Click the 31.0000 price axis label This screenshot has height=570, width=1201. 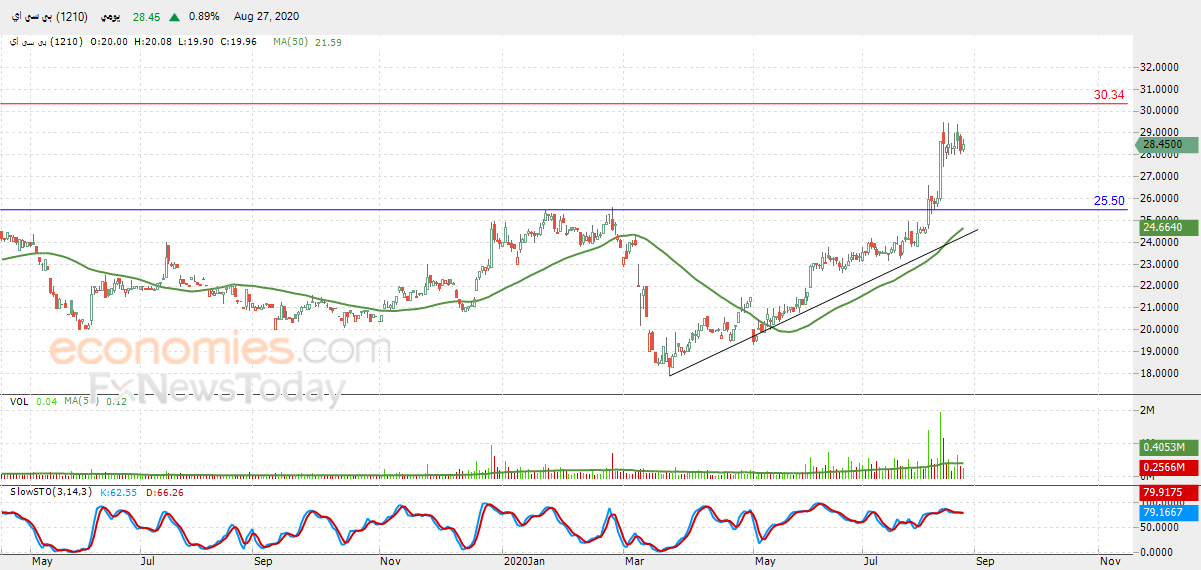click(x=1161, y=89)
